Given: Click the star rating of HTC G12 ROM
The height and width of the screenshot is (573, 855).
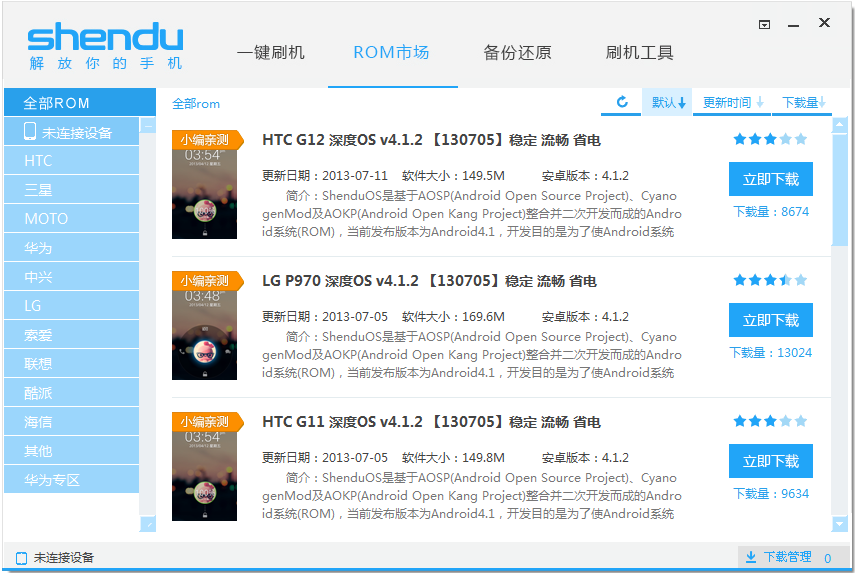Looking at the screenshot, I should [769, 139].
